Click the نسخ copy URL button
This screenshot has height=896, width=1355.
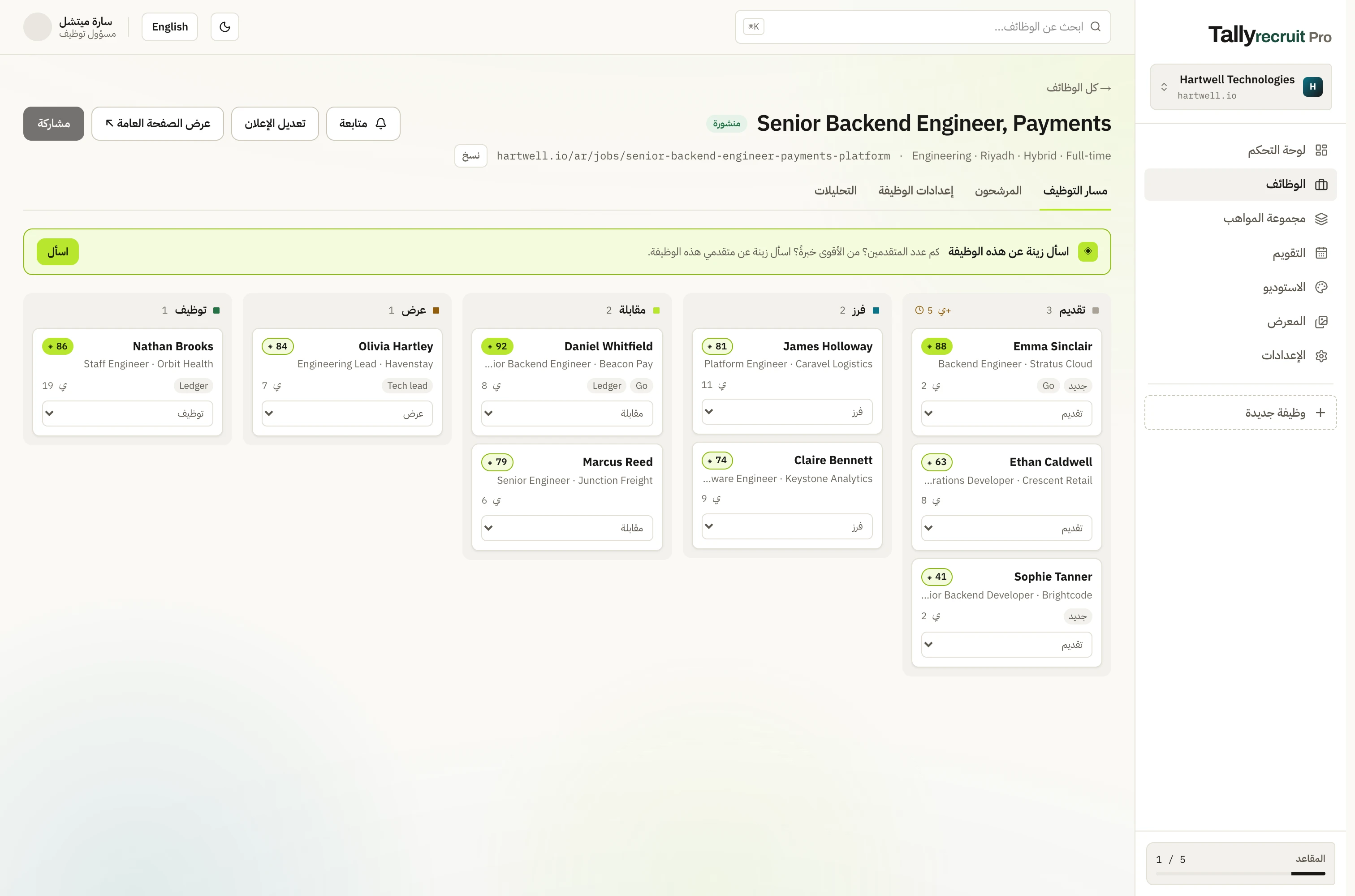(471, 156)
